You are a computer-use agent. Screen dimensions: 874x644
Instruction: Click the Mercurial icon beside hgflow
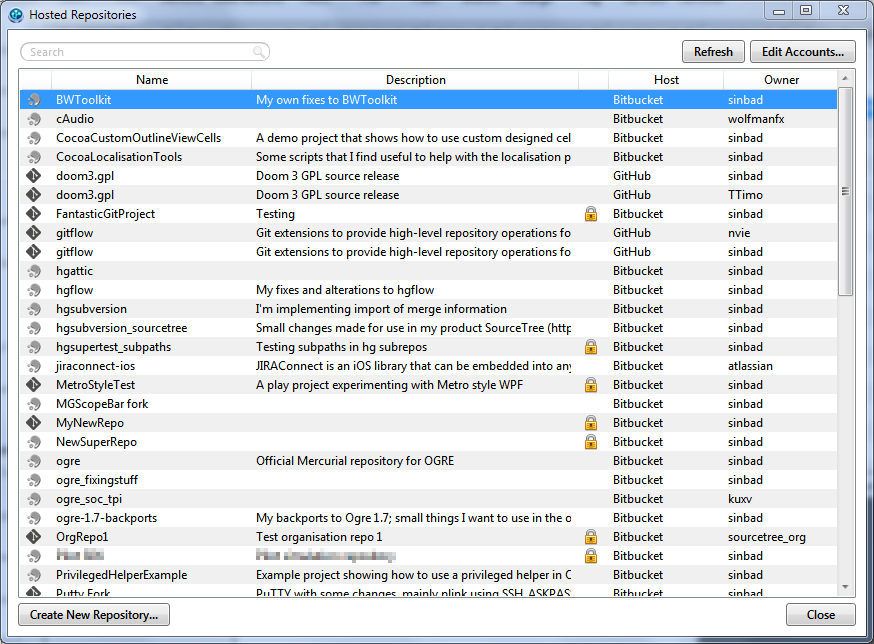point(34,290)
